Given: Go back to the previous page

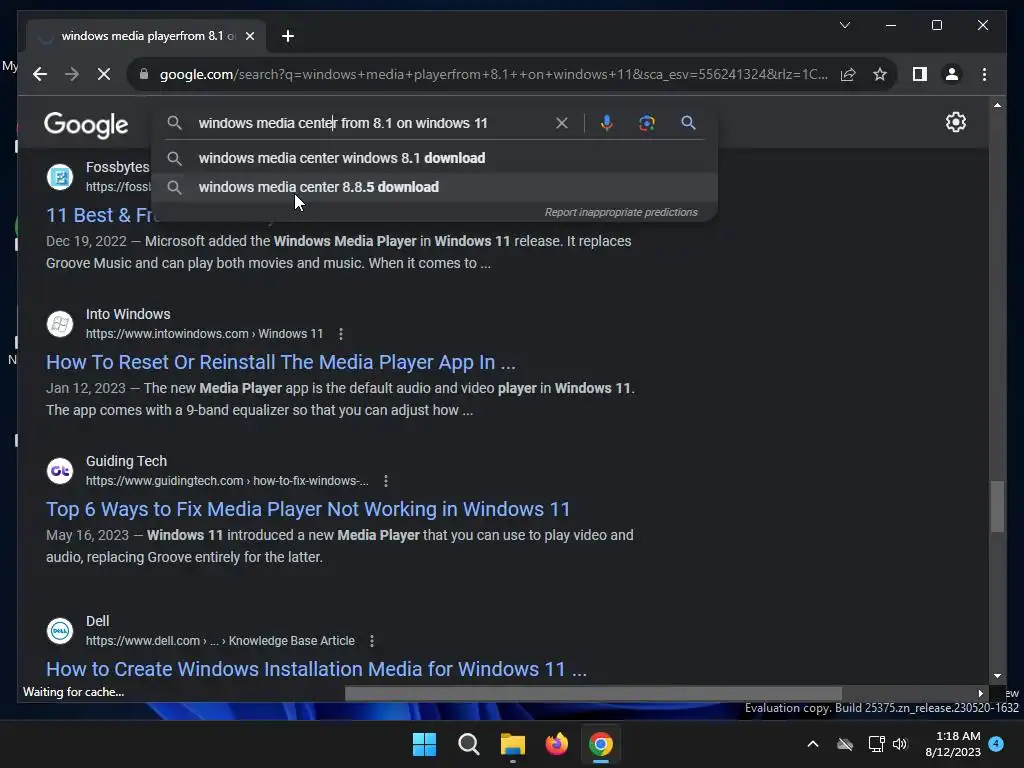Looking at the screenshot, I should [x=40, y=74].
